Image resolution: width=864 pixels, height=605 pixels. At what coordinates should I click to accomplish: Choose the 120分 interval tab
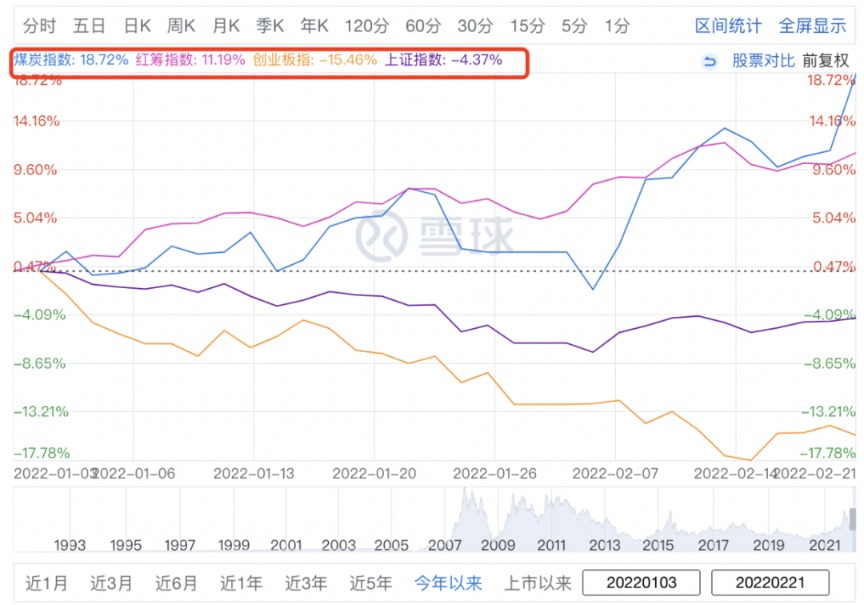click(x=366, y=26)
